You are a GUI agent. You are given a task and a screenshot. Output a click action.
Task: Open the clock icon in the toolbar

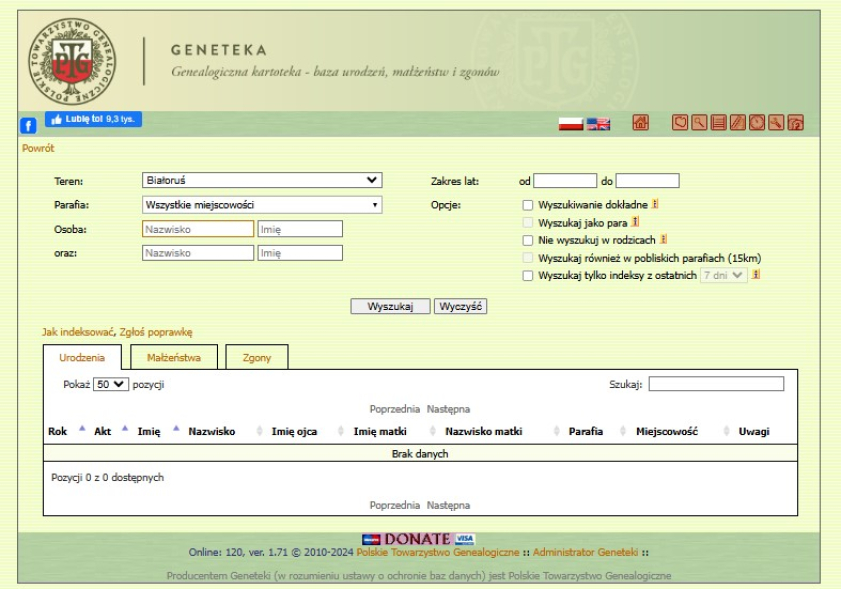tap(757, 123)
